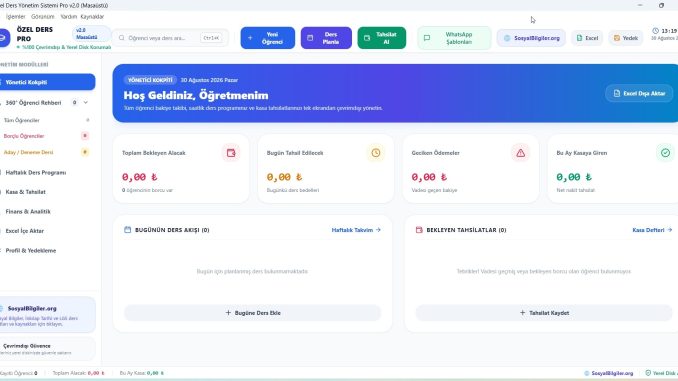
Task: Click the v2.0 Masaüstü version badge
Action: 90,34
